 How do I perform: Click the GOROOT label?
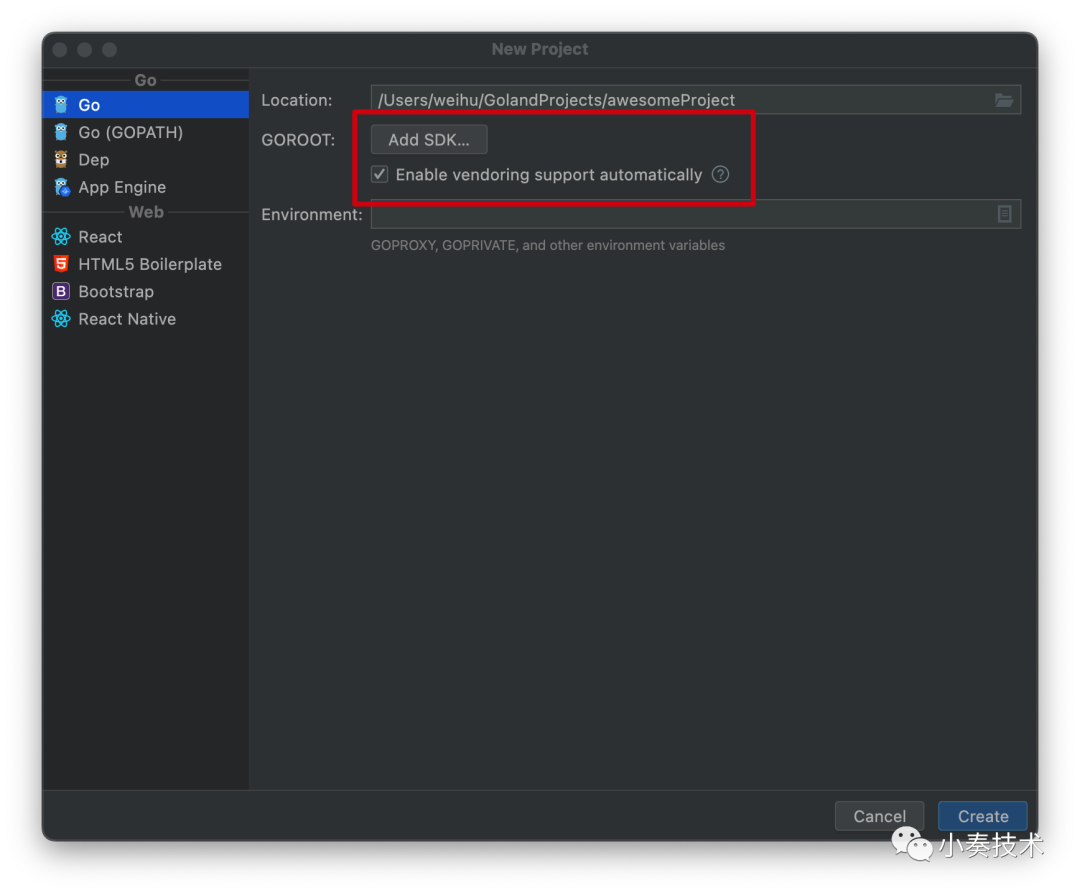pos(298,140)
